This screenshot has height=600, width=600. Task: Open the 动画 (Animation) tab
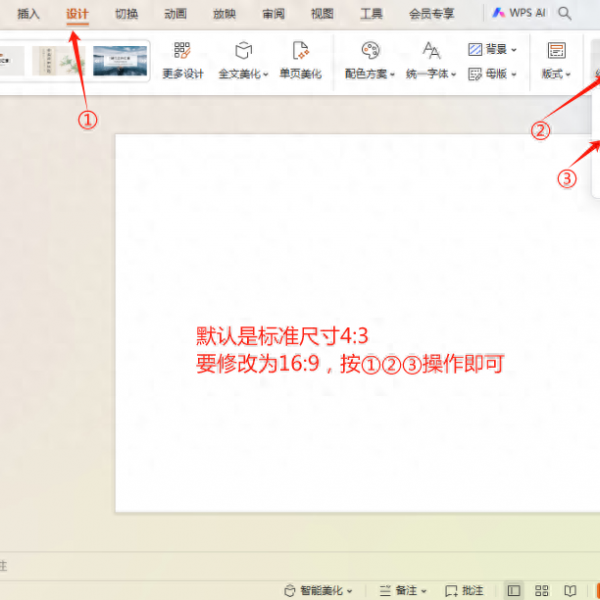pos(176,14)
